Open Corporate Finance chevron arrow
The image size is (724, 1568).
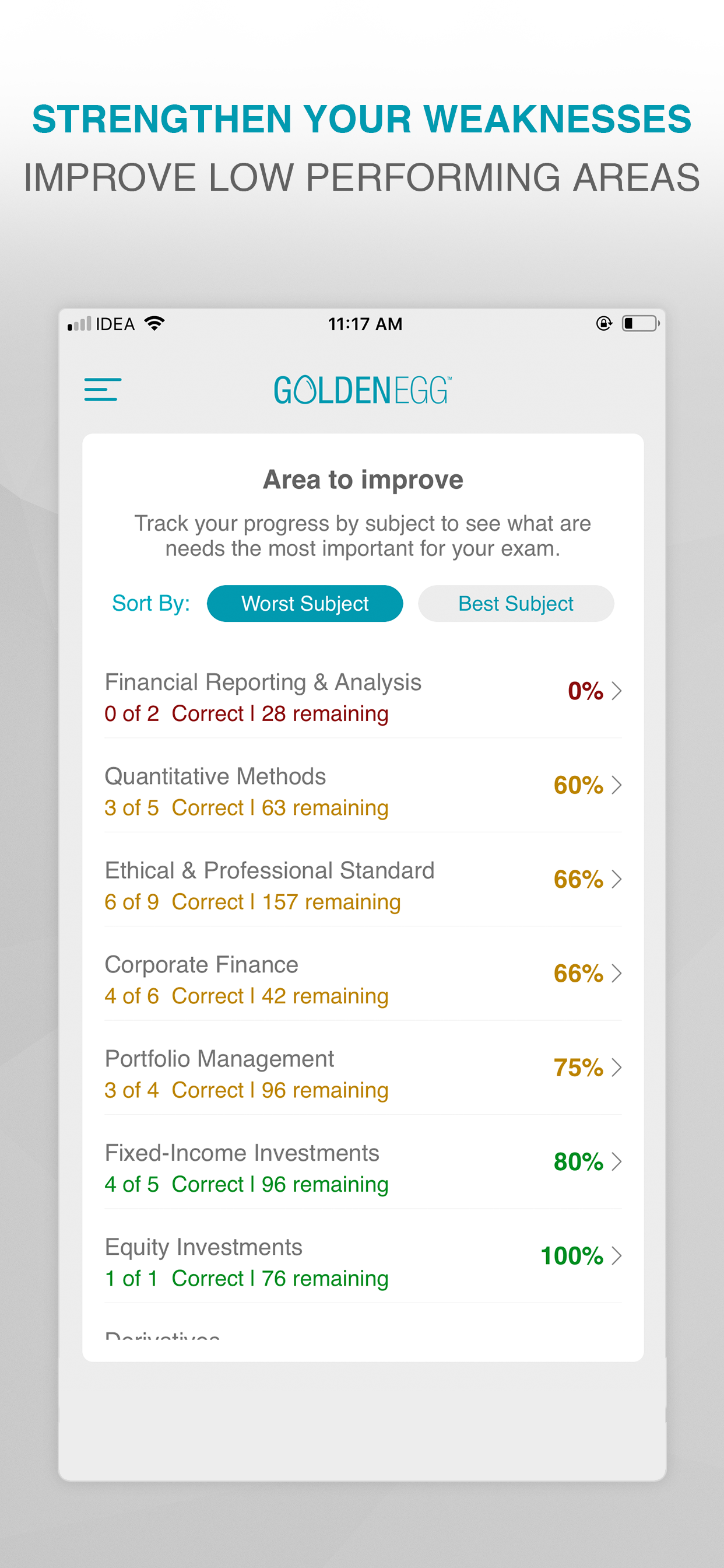[x=616, y=974]
